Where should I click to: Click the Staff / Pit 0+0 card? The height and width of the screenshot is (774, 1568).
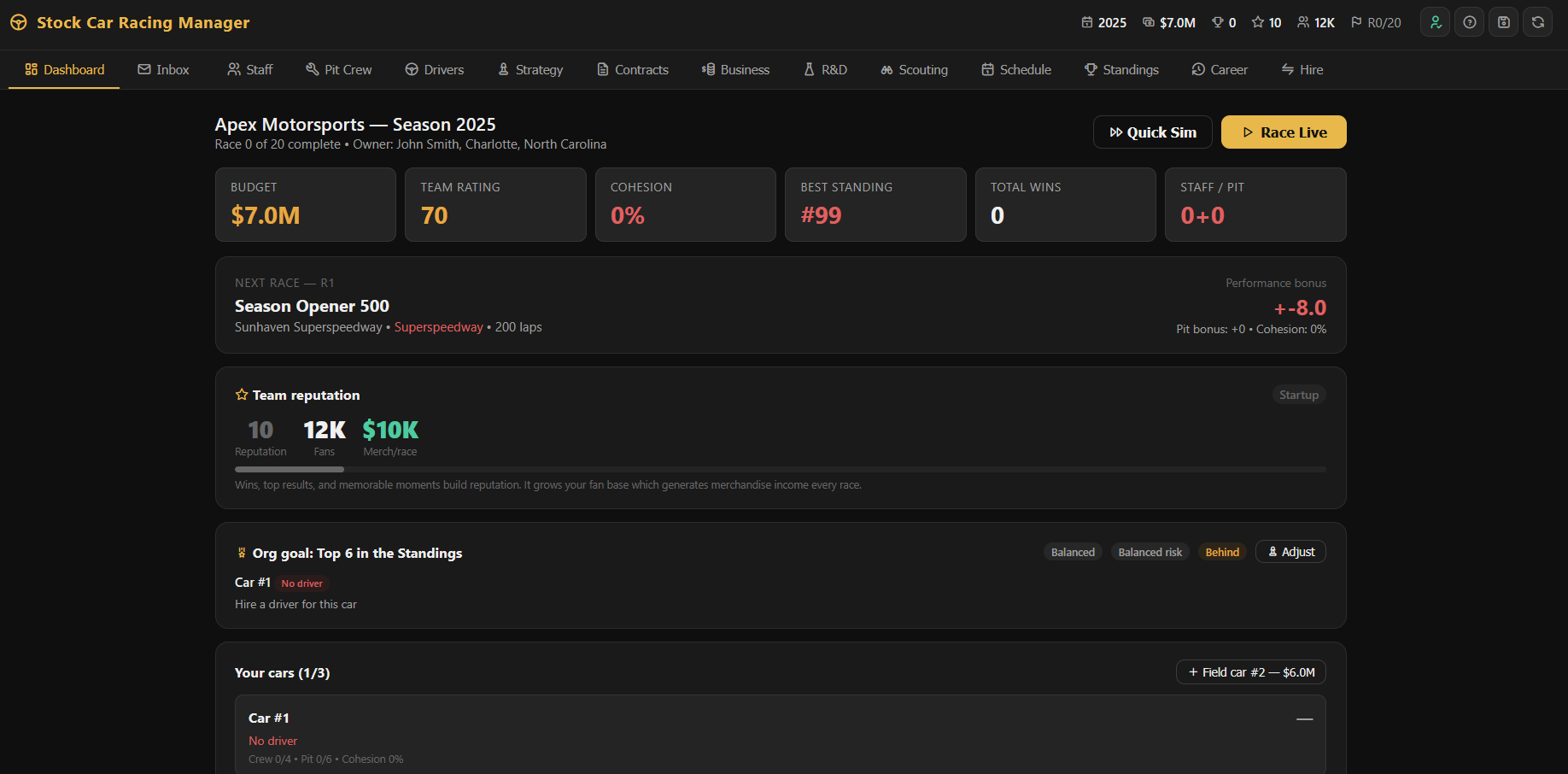(x=1255, y=205)
